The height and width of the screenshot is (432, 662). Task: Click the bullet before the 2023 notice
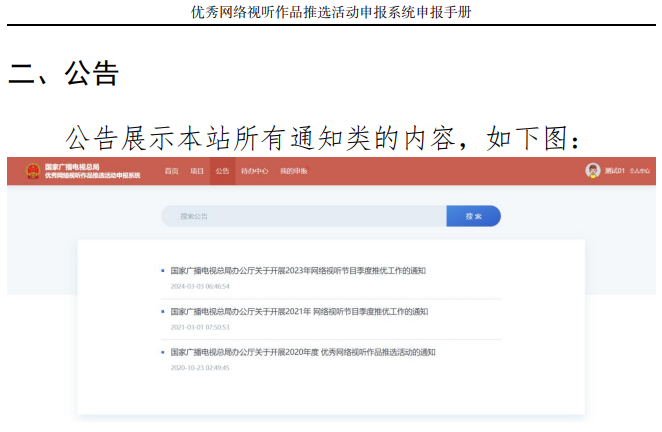(162, 270)
